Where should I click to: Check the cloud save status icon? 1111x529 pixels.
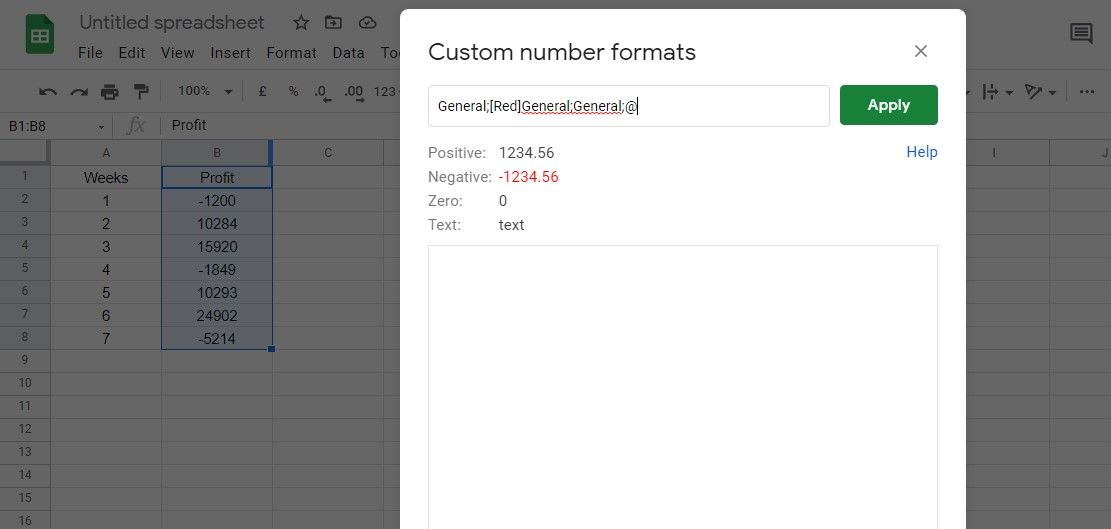pos(367,22)
